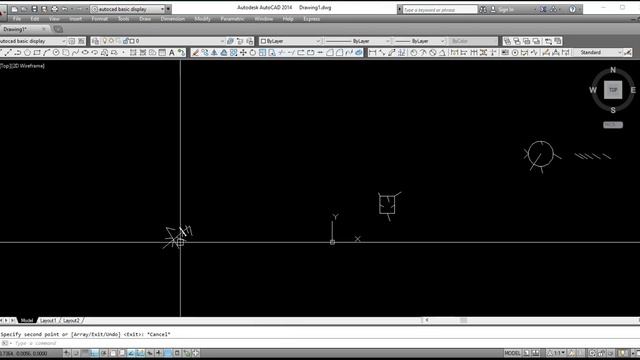This screenshot has height=360, width=640.
Task: Select the Polyline draw tool
Action: [x=18, y=53]
